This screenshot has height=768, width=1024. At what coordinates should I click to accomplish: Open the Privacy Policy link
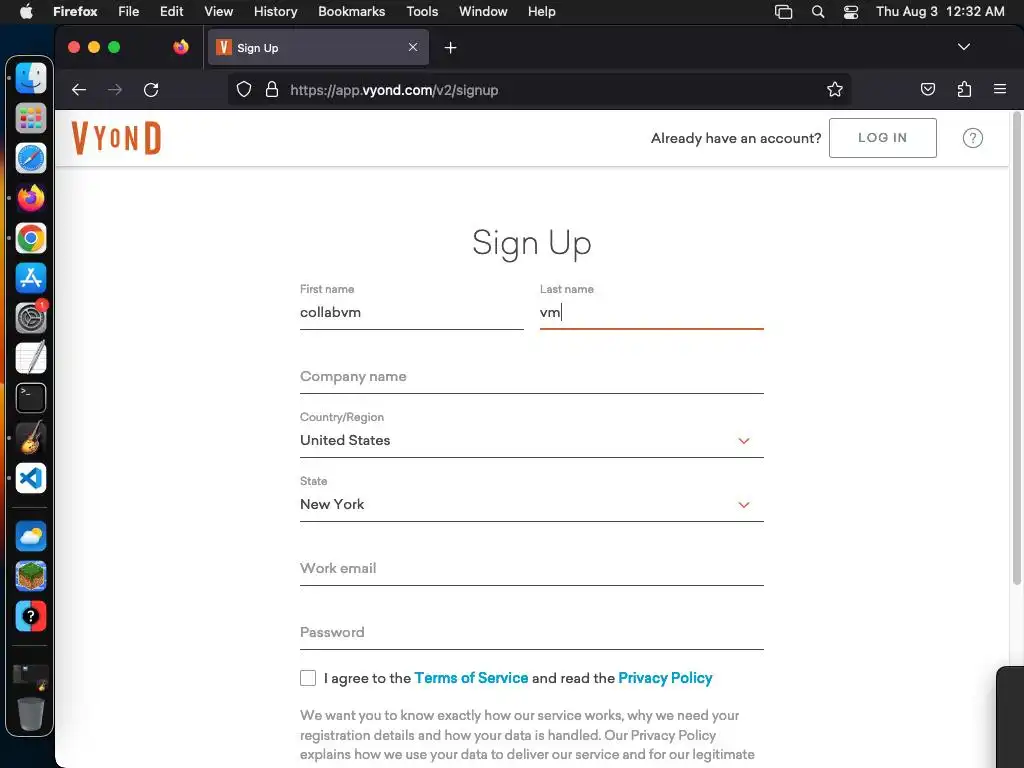tap(665, 678)
